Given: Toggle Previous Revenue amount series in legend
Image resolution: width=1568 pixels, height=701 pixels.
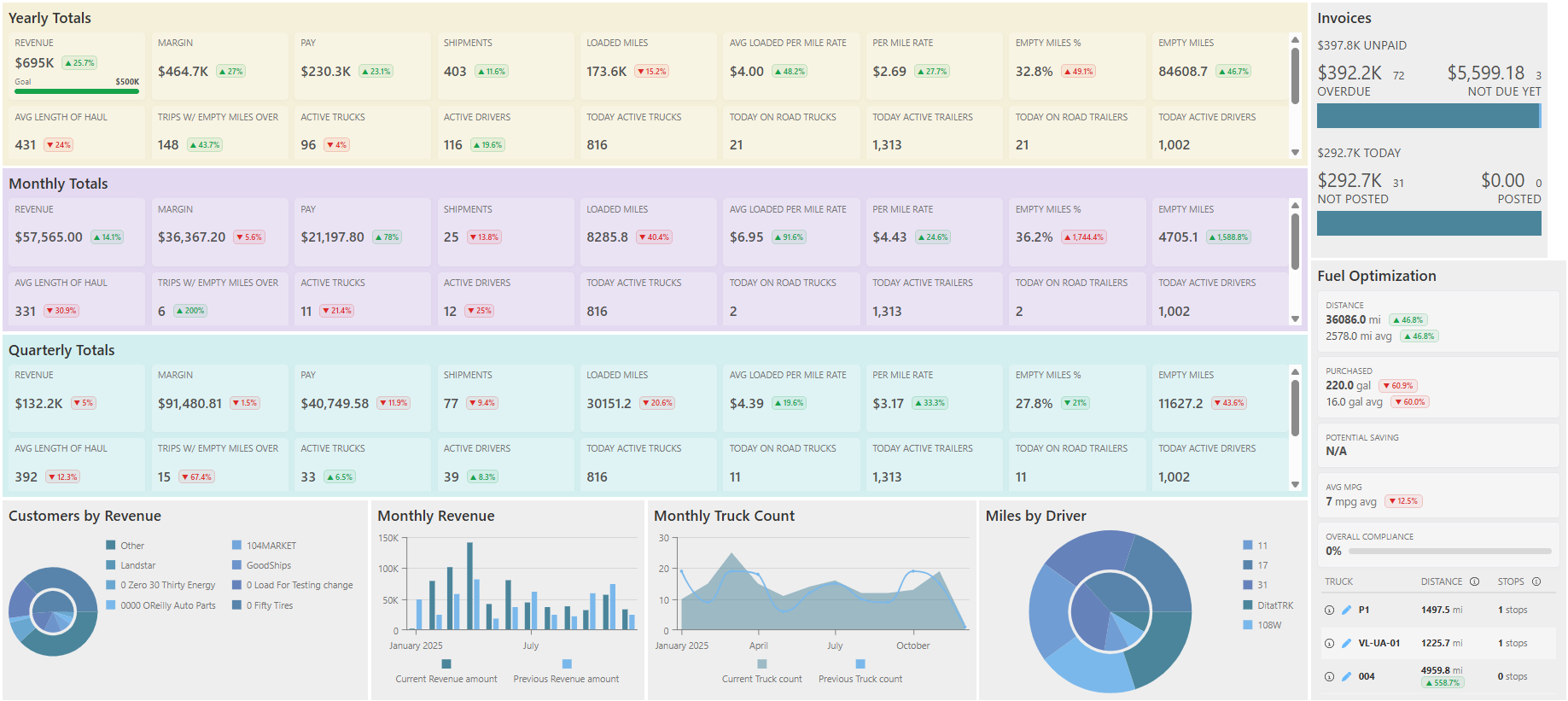Looking at the screenshot, I should [565, 679].
